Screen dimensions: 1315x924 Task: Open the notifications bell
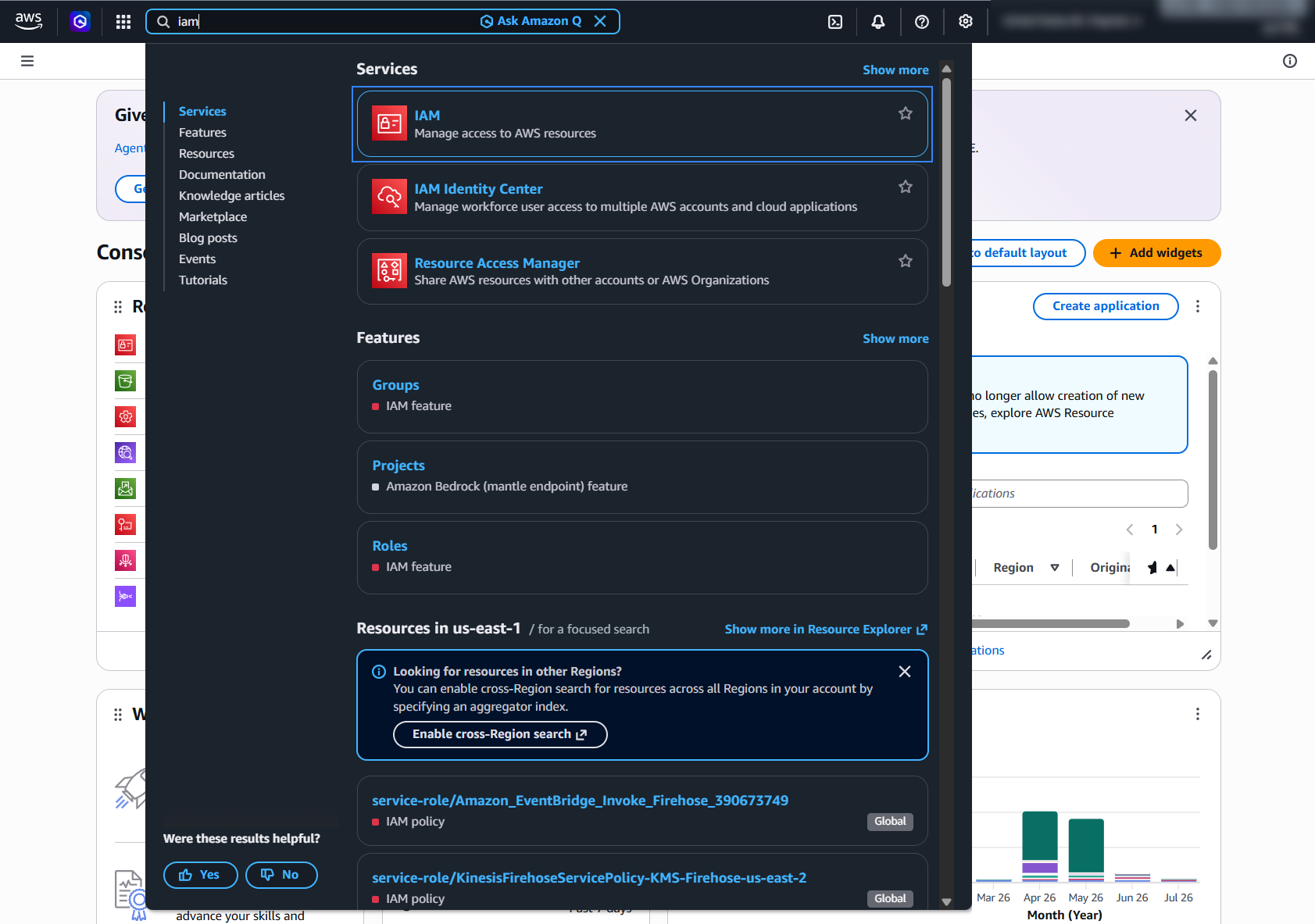point(878,22)
